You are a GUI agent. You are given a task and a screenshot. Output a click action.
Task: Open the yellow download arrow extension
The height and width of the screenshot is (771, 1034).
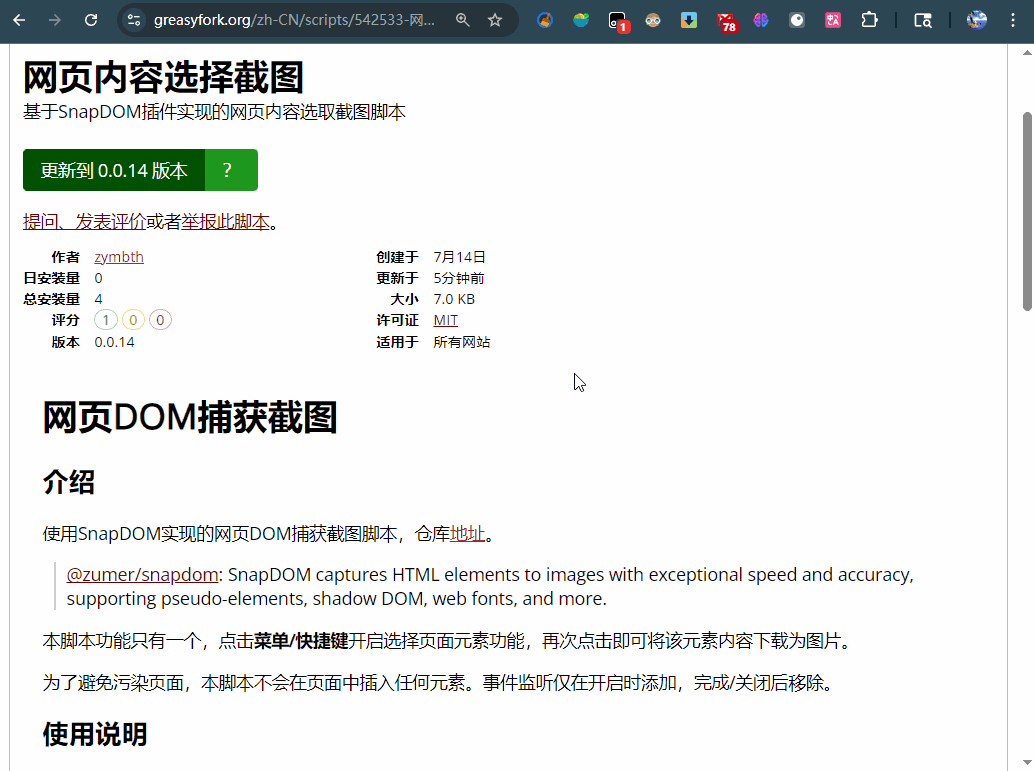[689, 20]
